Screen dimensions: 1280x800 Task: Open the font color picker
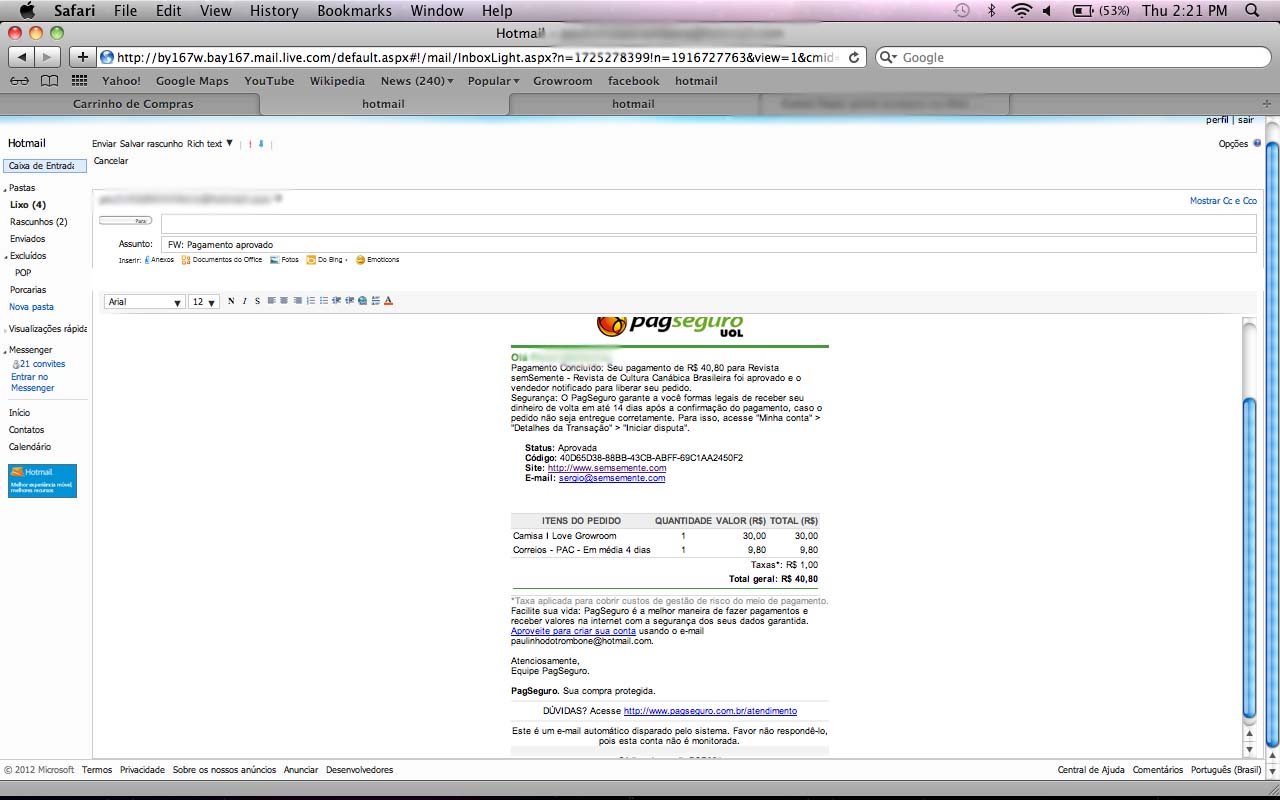pos(389,301)
